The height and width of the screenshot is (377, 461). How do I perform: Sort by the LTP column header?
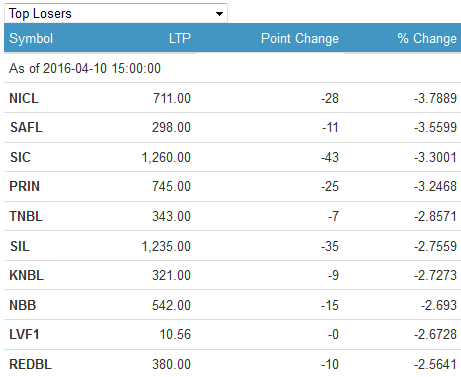pos(180,38)
